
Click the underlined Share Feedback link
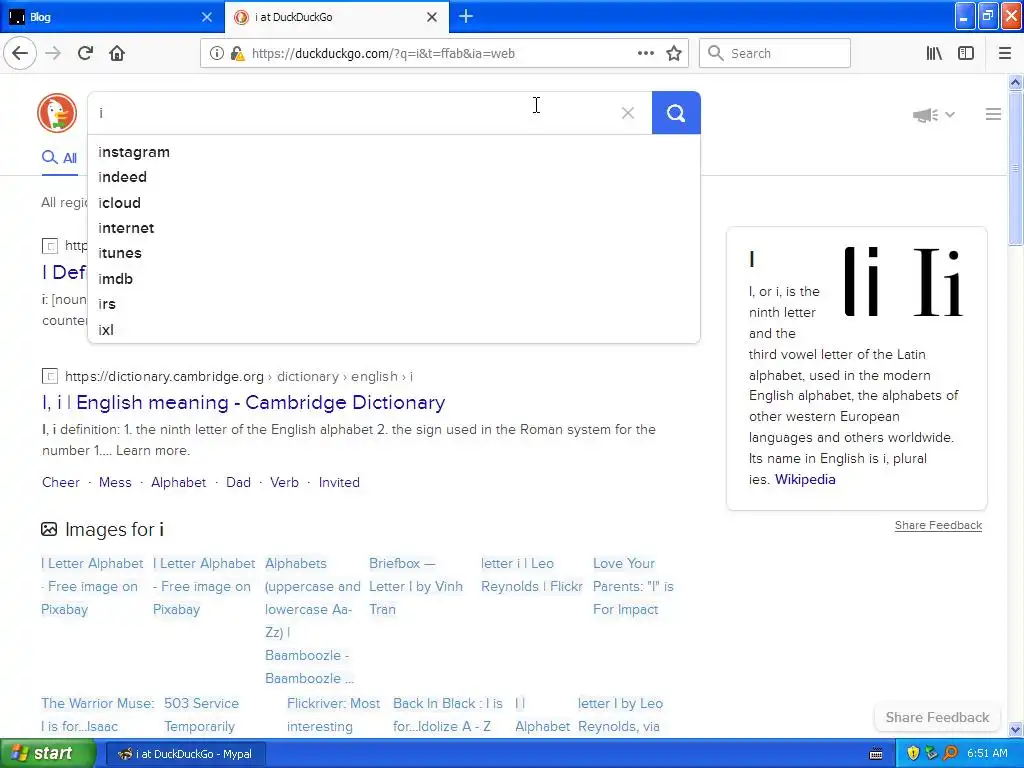[x=938, y=526]
